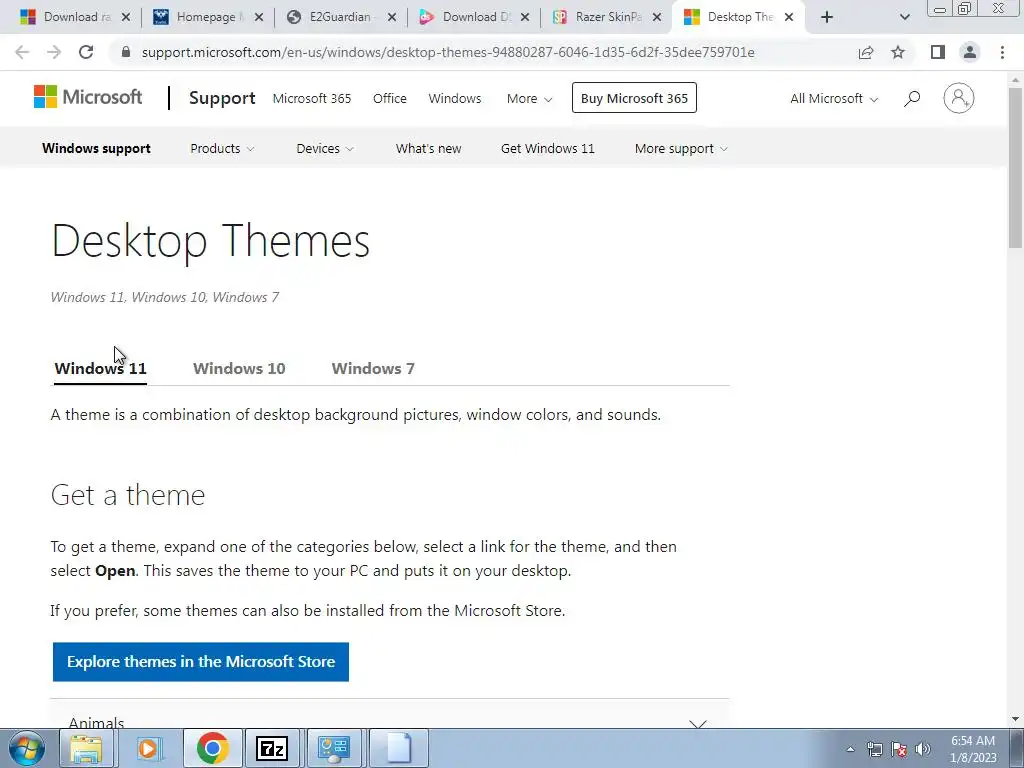Expand the Products dropdown
The image size is (1024, 768).
222,148
